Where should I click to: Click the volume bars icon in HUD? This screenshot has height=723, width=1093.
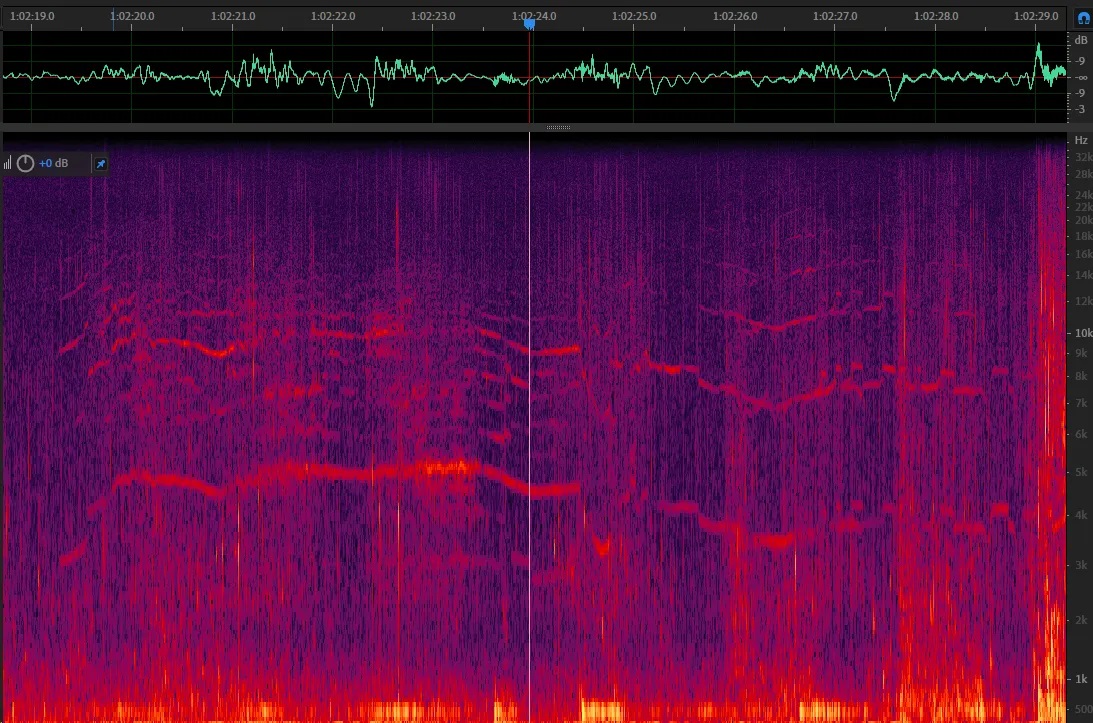8,163
